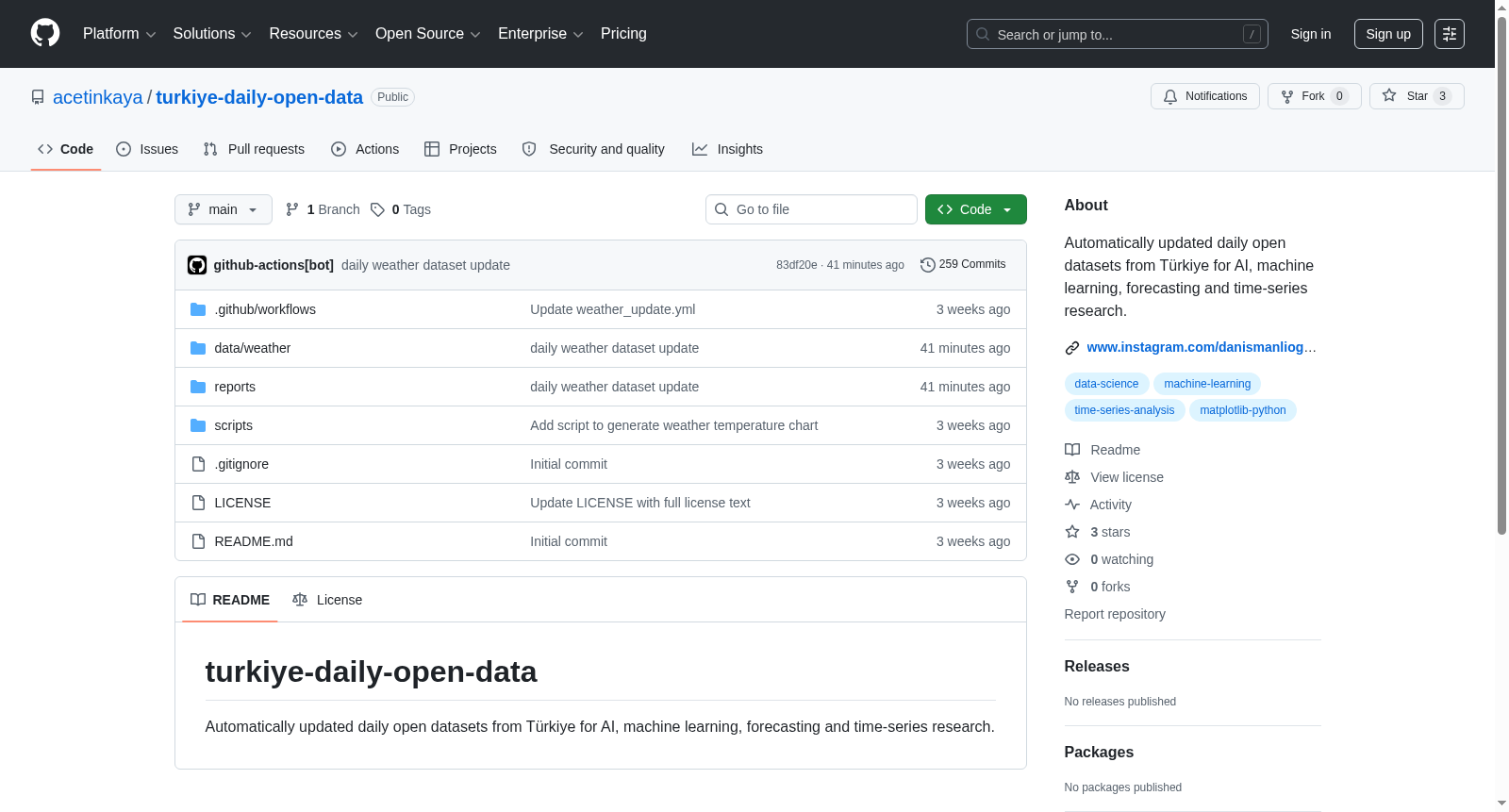Viewport: 1509px width, 812px height.
Task: Expand the Solutions menu
Action: click(212, 34)
